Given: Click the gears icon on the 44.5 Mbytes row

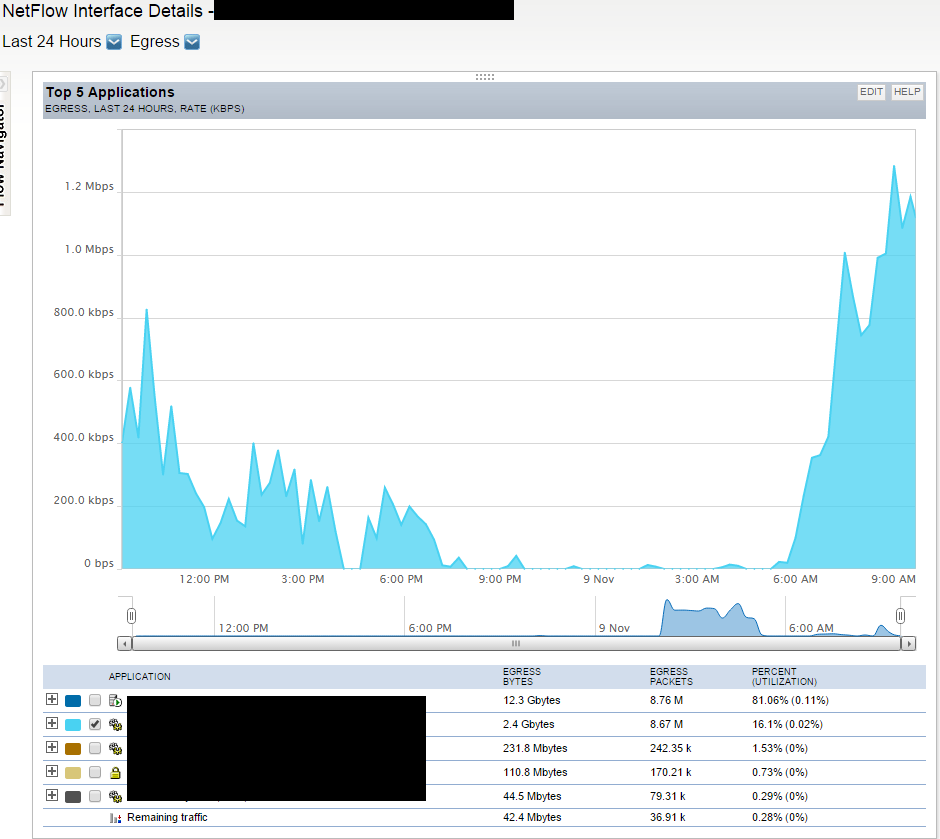Looking at the screenshot, I should (115, 796).
